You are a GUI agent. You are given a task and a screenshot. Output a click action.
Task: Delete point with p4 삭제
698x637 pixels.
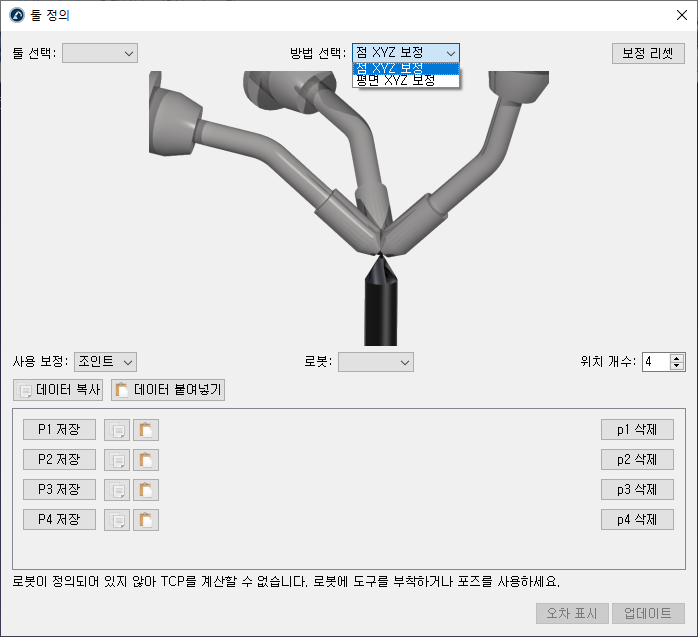point(637,519)
